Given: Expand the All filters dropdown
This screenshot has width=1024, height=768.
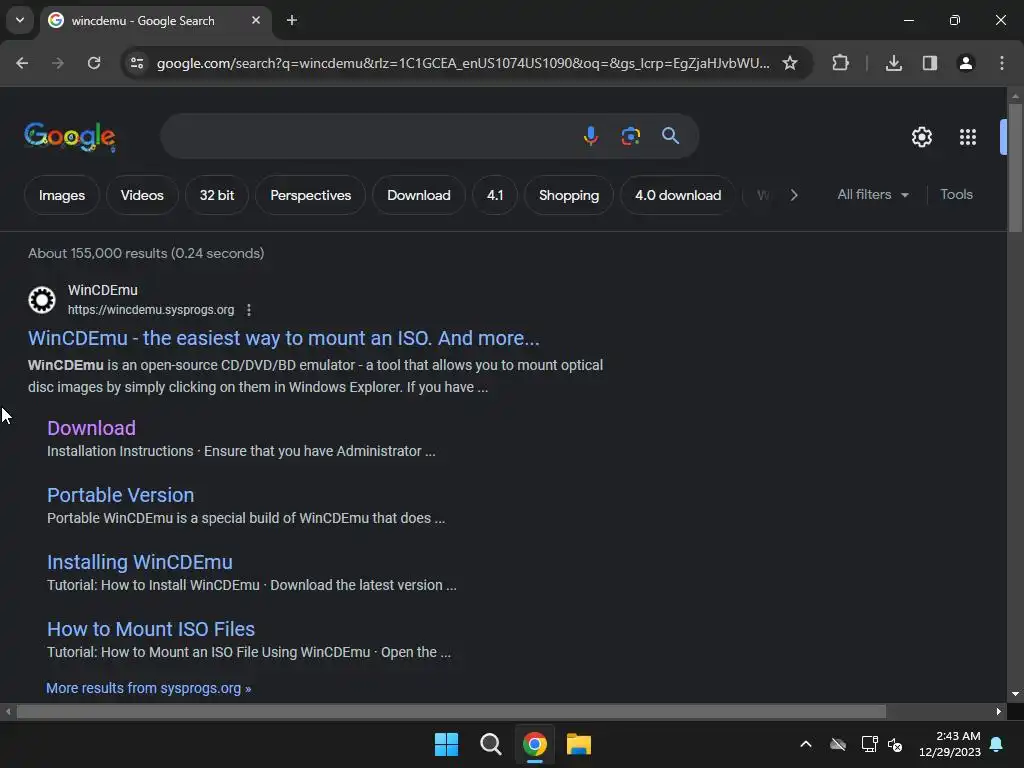Looking at the screenshot, I should (872, 195).
